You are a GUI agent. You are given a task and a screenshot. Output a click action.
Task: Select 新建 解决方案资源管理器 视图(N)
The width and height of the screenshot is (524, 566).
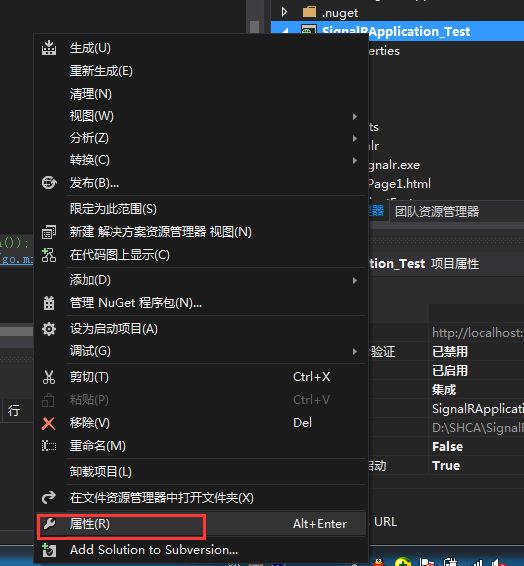(201, 232)
